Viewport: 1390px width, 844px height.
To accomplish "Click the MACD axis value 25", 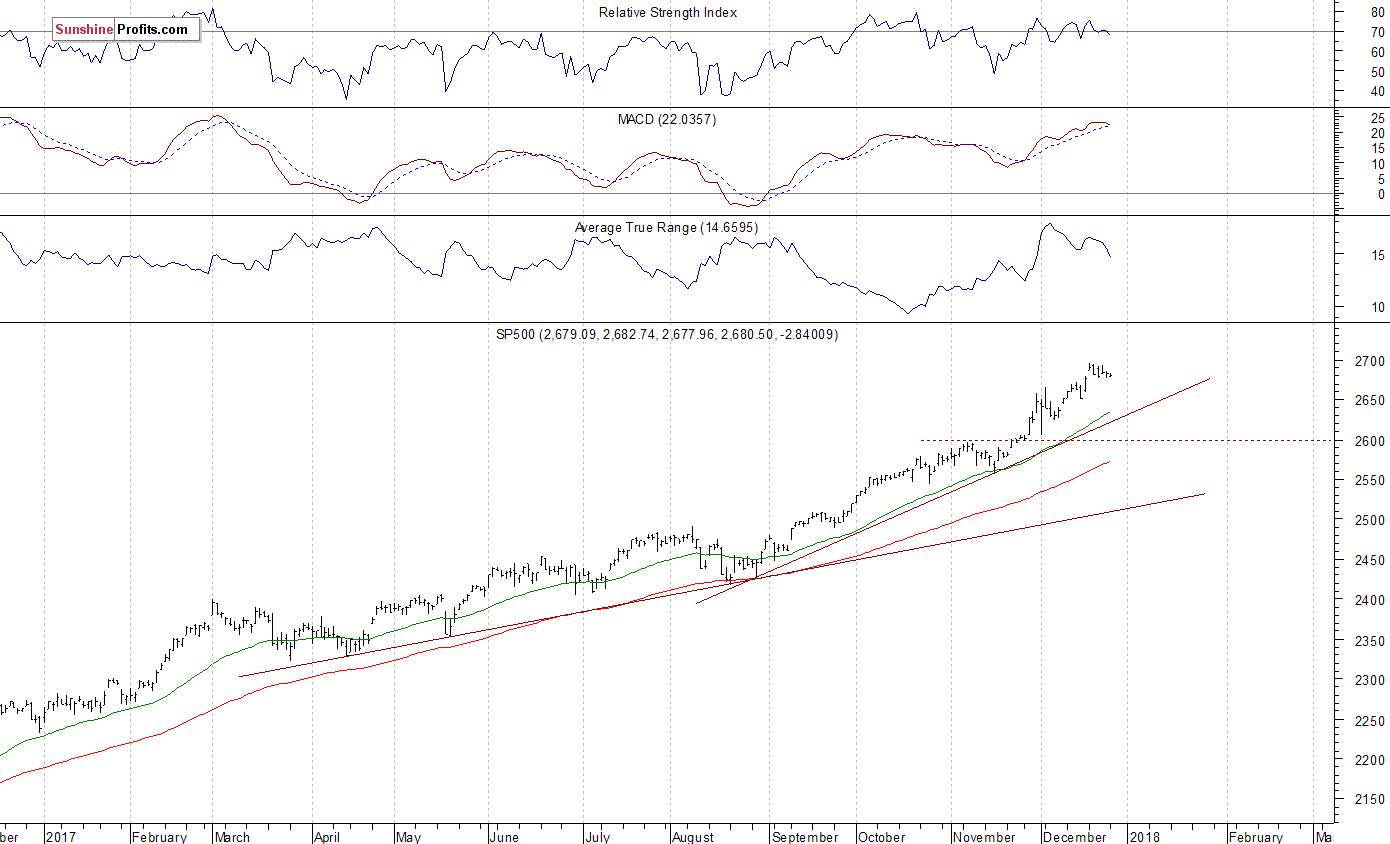I will 1377,118.
